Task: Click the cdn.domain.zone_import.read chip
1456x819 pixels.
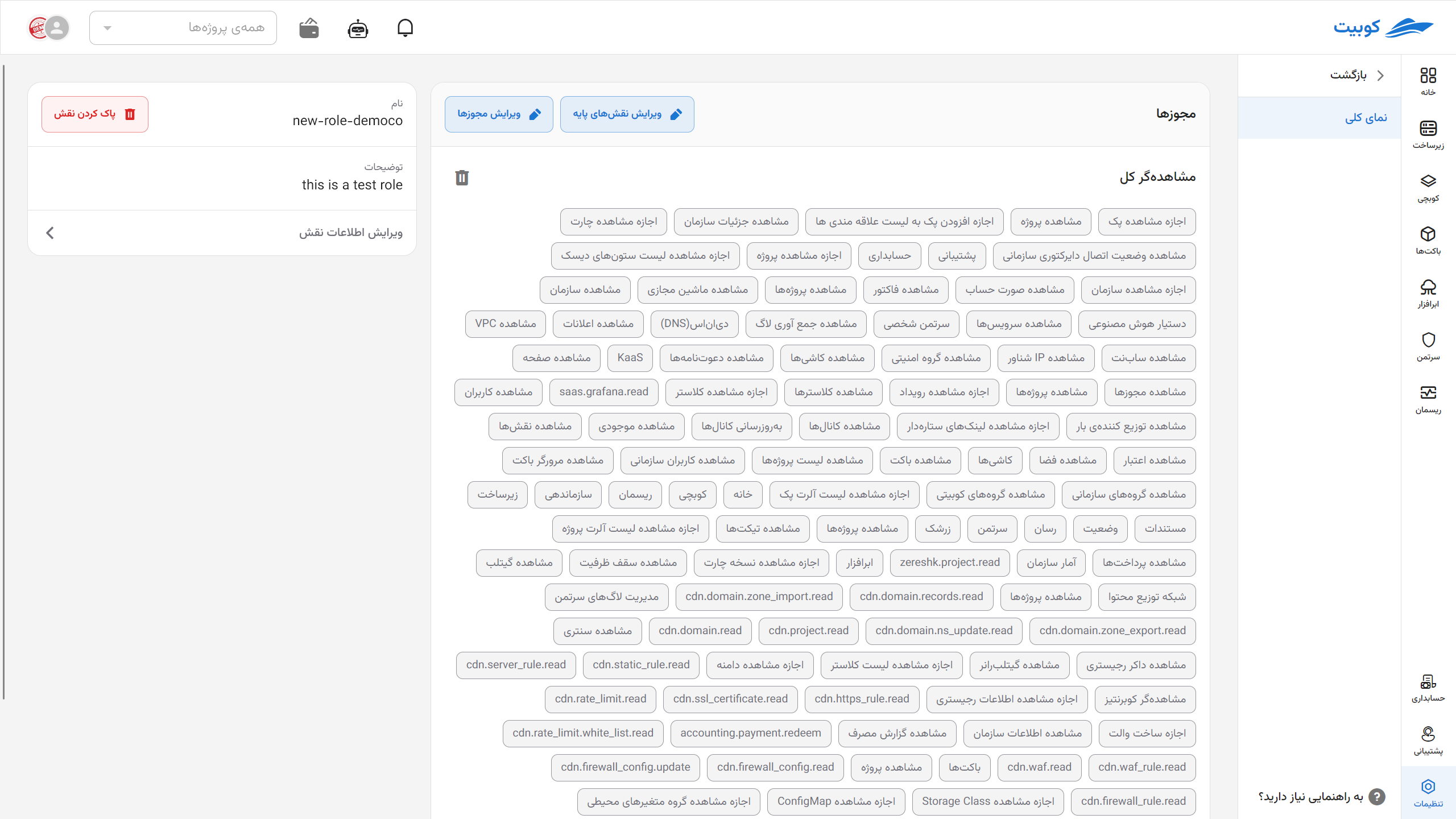Action: pos(759,597)
